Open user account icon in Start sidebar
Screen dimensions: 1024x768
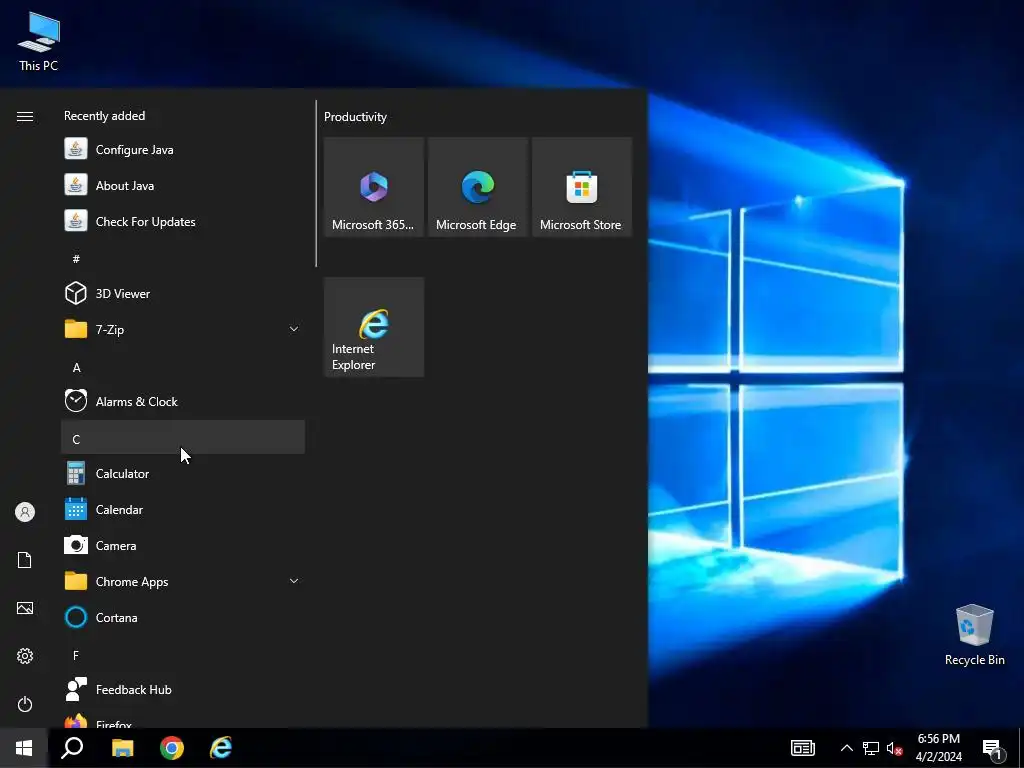tap(25, 512)
